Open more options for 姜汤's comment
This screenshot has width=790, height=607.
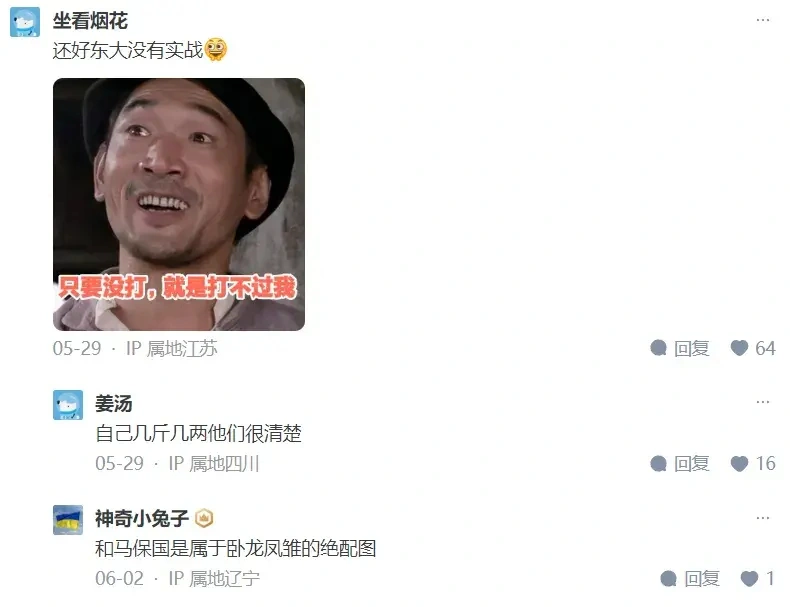click(763, 402)
